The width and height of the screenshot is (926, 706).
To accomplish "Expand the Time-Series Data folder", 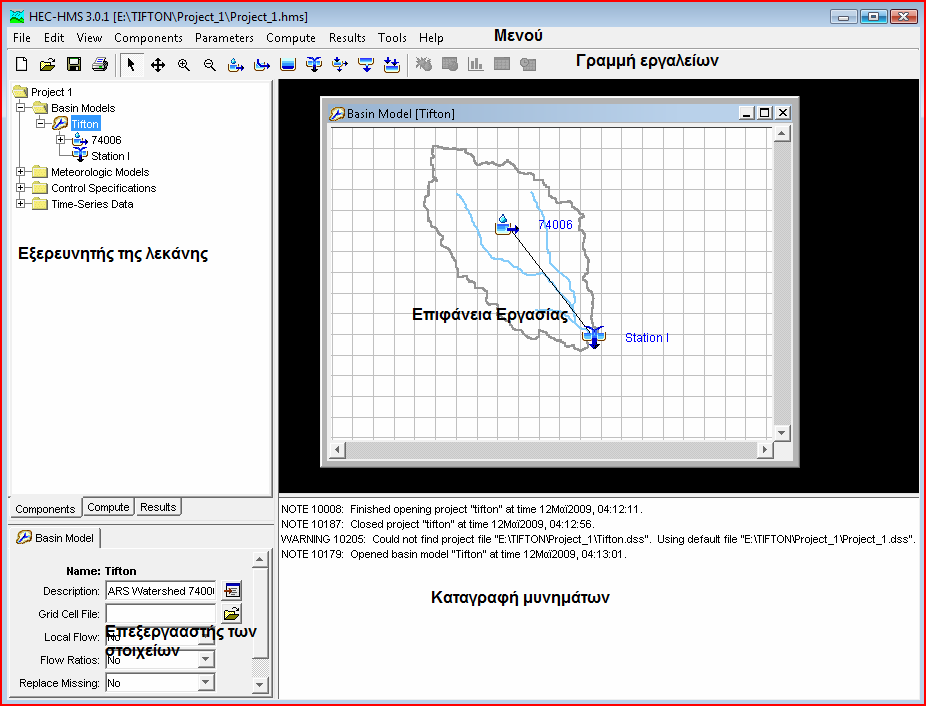I will [x=21, y=204].
